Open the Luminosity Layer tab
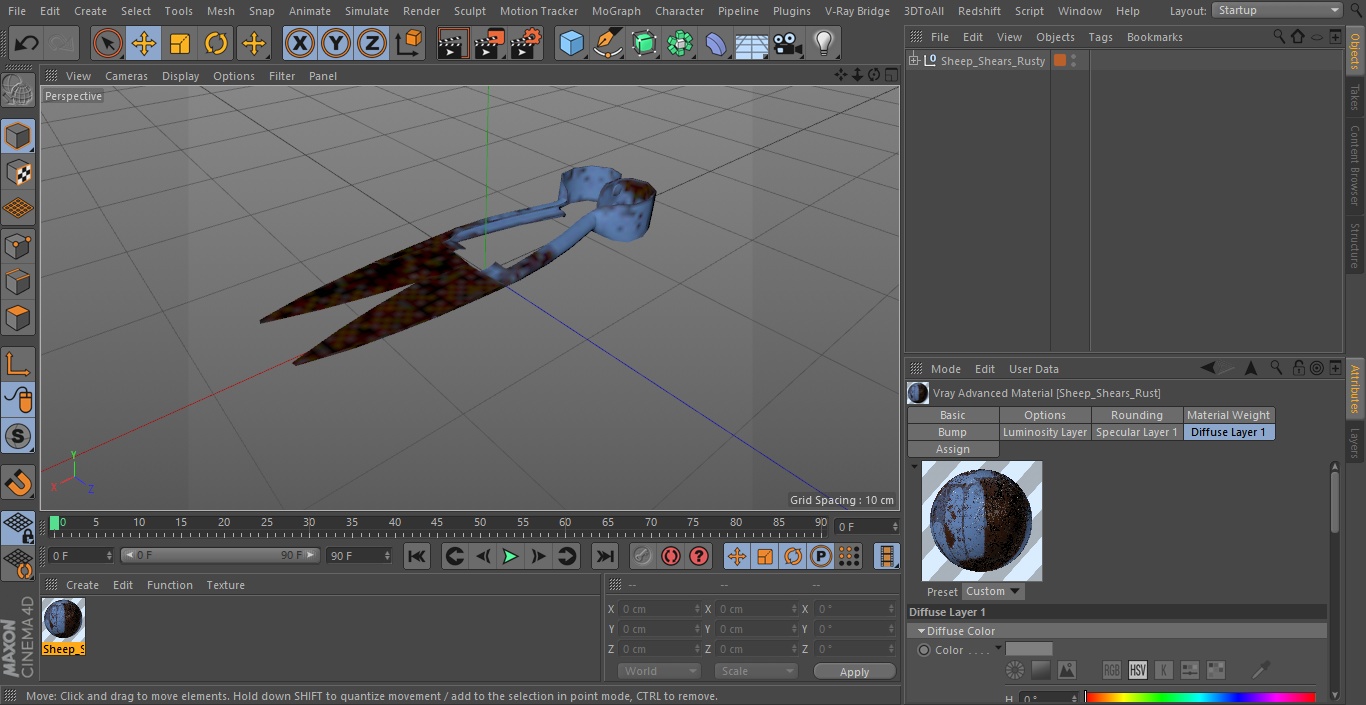Screen dimensions: 1366x705 [1045, 432]
